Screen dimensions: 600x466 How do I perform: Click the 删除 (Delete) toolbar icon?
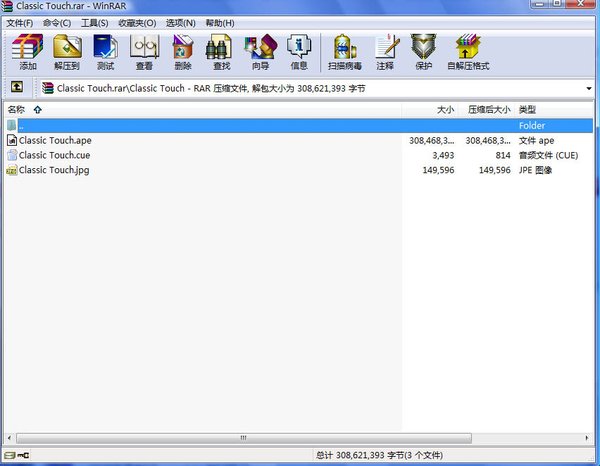[x=183, y=52]
